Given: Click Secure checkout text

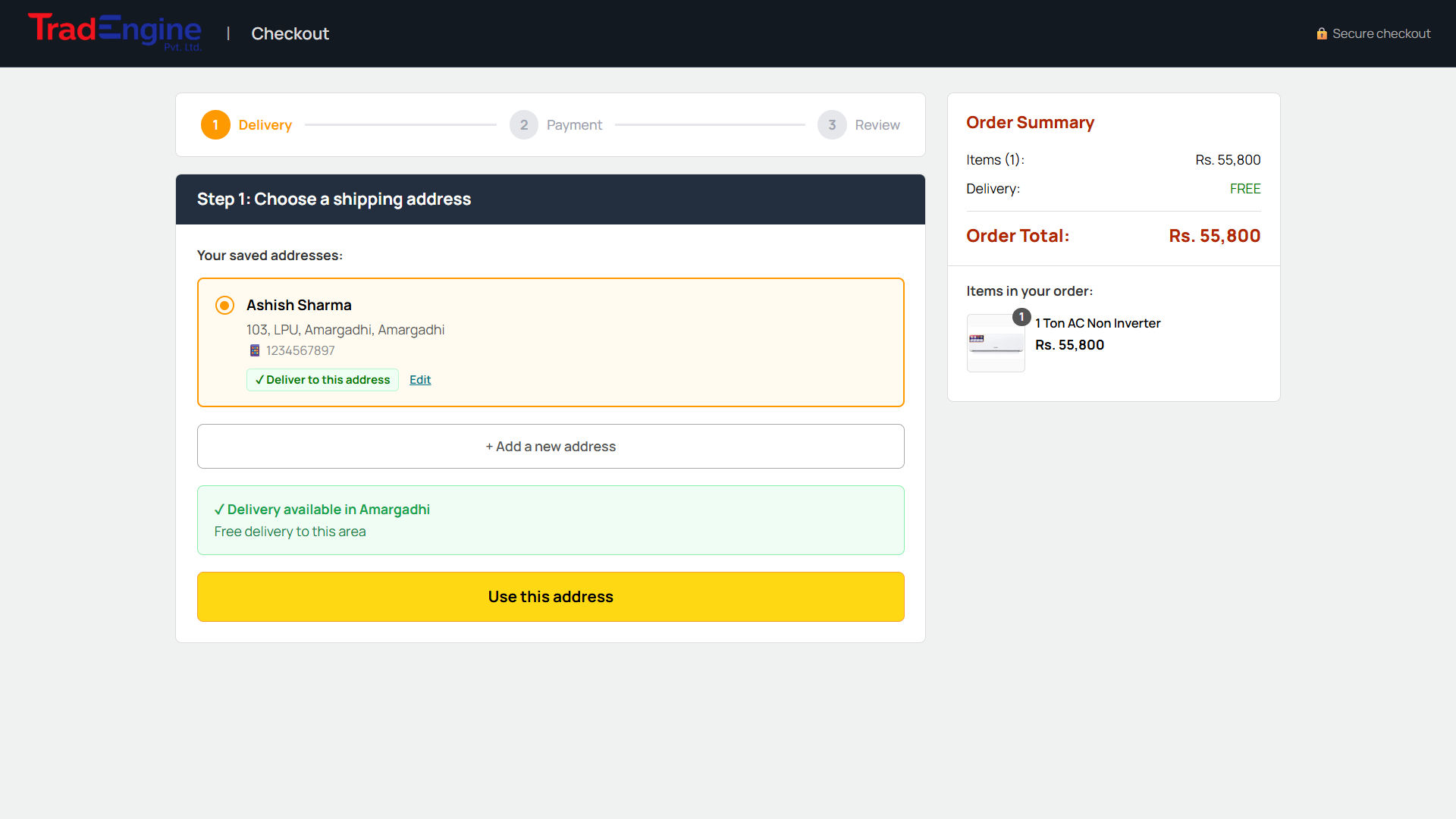Looking at the screenshot, I should [1382, 33].
